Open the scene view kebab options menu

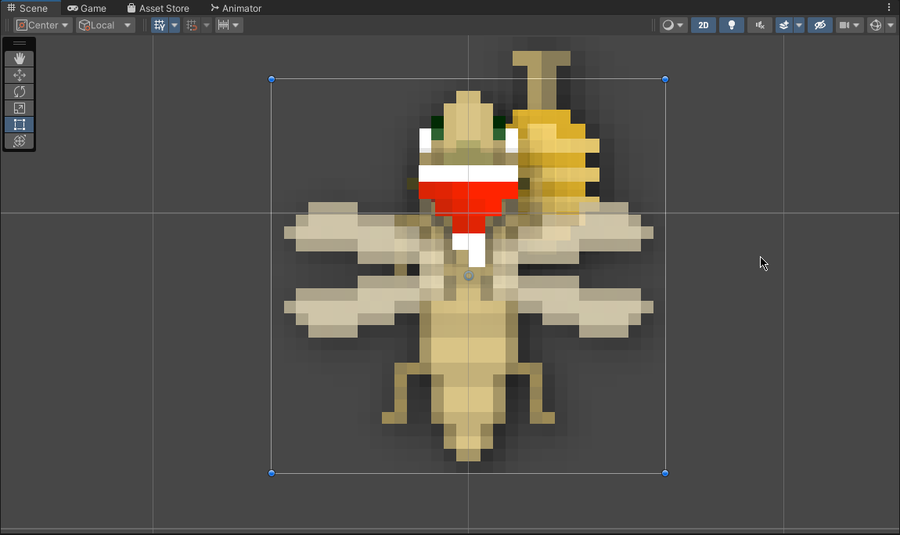coord(889,7)
